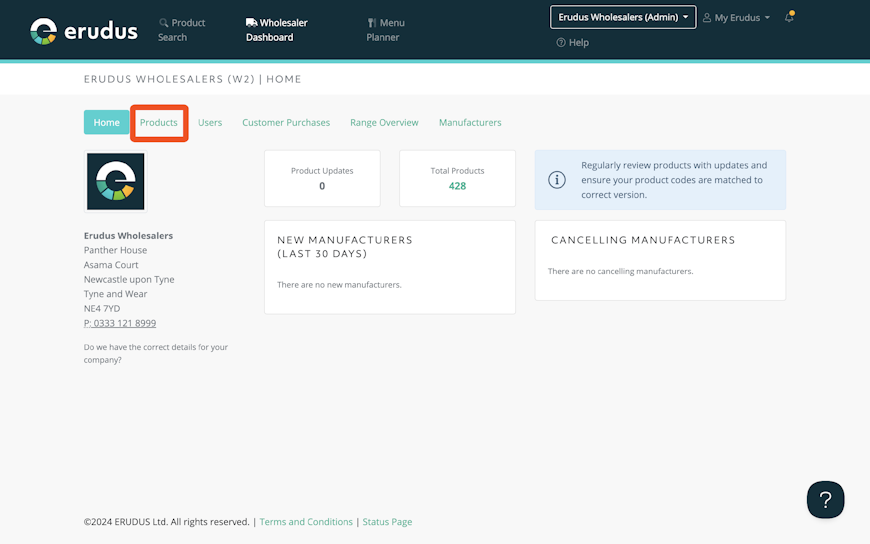Click the 'Newcastle upon Tyne' address line

(129, 279)
